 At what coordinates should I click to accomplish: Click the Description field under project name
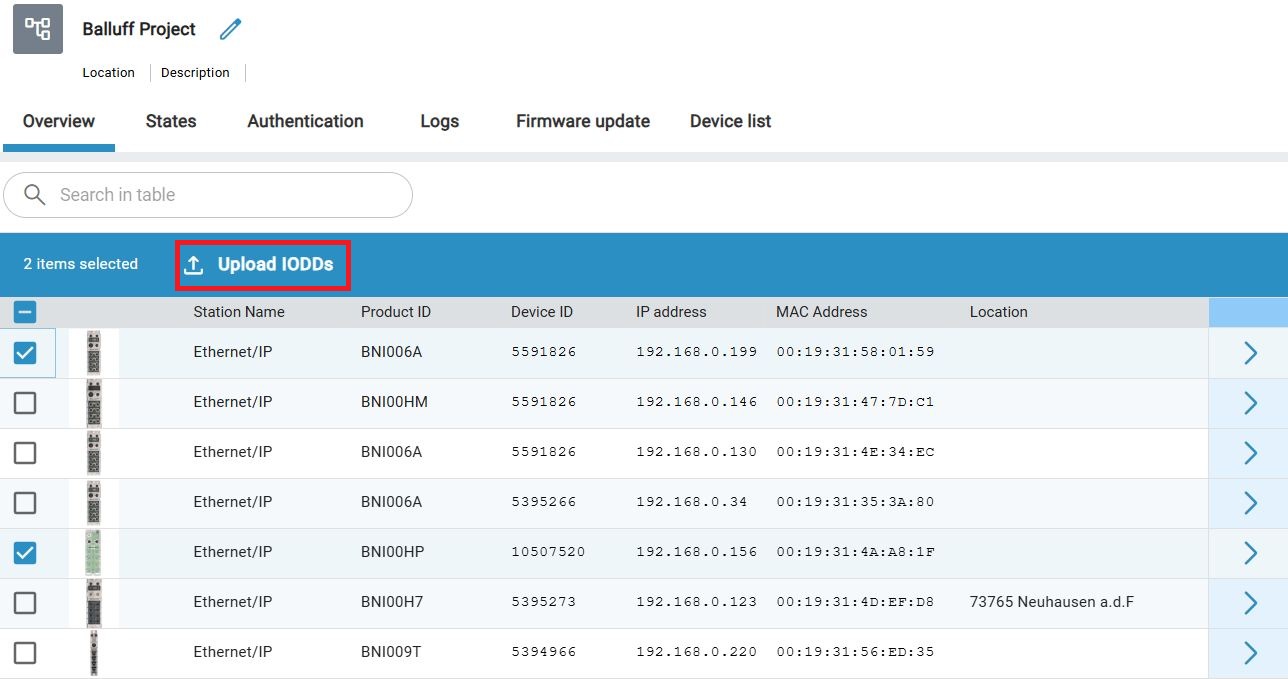point(196,73)
